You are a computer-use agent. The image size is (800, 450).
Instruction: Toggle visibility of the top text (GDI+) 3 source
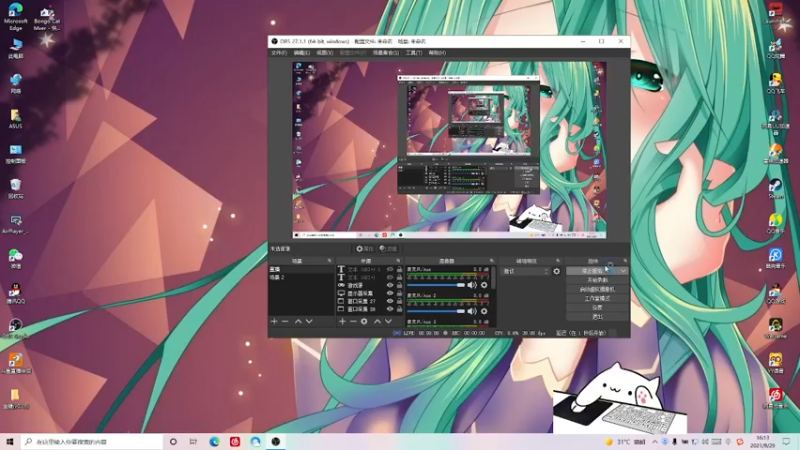390,269
